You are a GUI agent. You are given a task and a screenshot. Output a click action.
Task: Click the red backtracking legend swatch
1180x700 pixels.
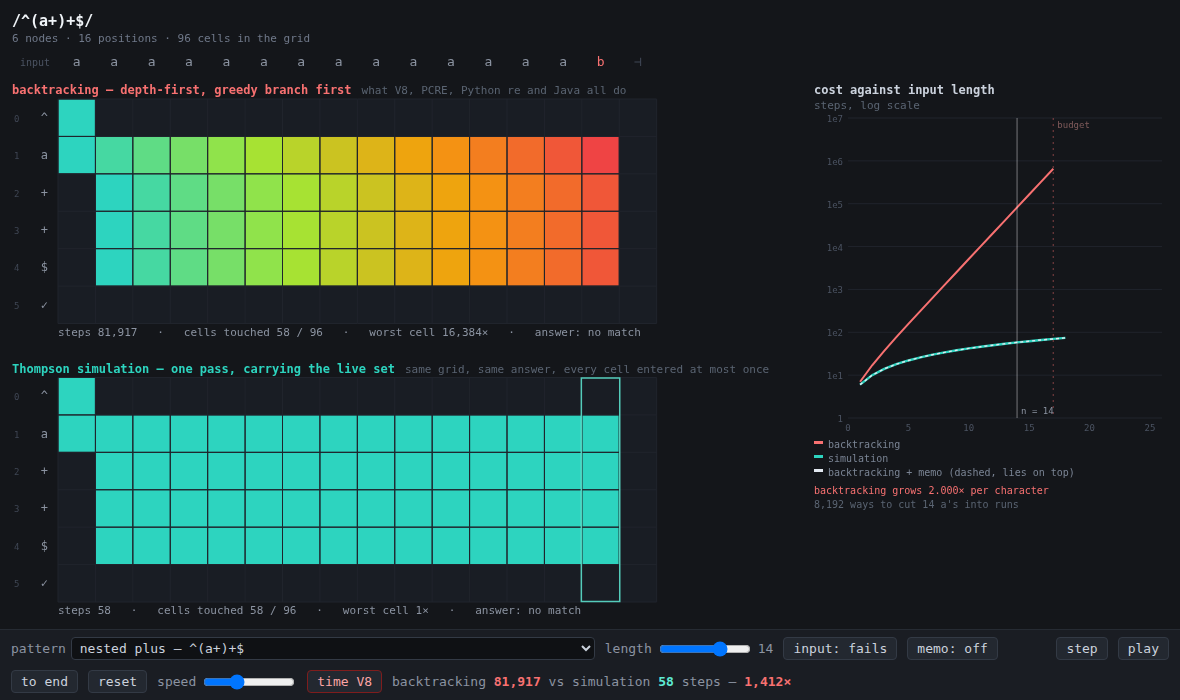pyautogui.click(x=819, y=443)
